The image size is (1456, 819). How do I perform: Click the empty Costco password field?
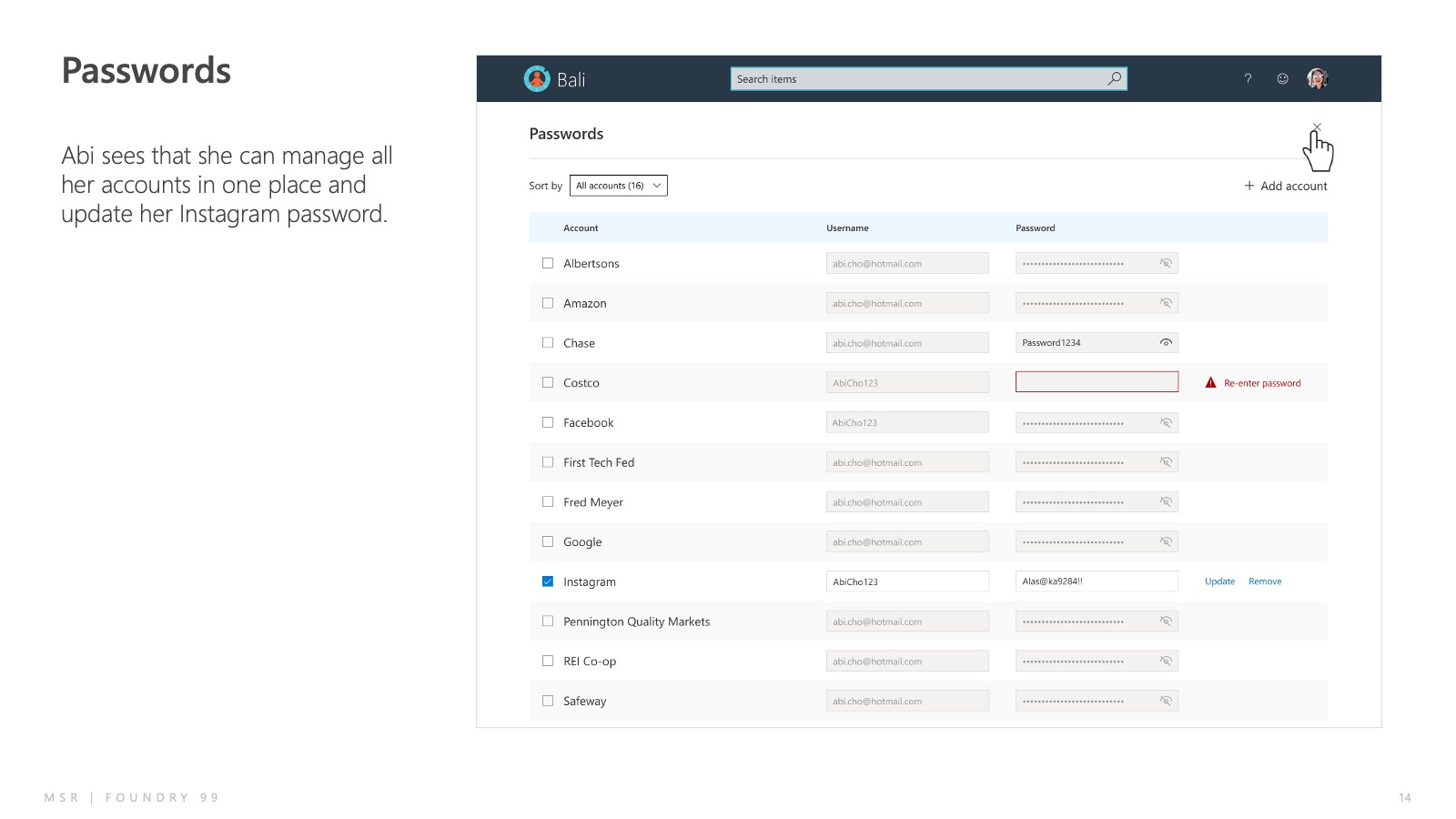1097,382
